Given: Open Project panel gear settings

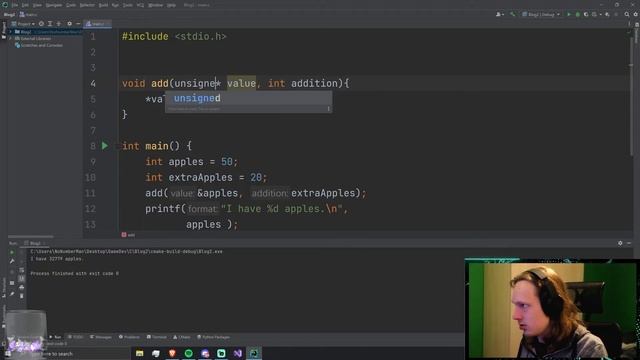Looking at the screenshot, I should coord(69,24).
